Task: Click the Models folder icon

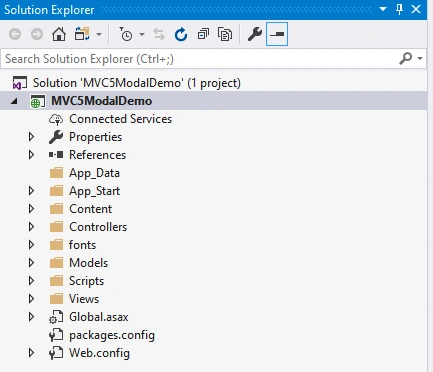Action: click(x=56, y=263)
